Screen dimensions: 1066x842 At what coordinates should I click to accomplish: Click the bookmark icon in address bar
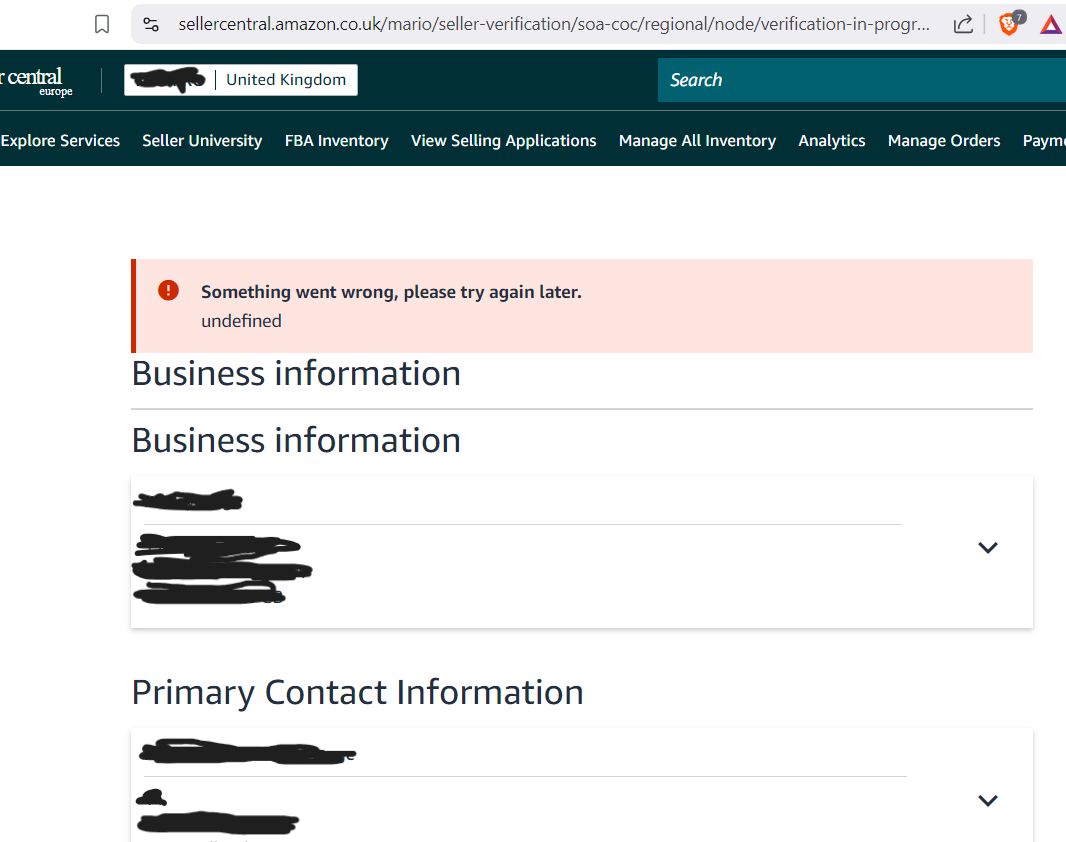[102, 24]
